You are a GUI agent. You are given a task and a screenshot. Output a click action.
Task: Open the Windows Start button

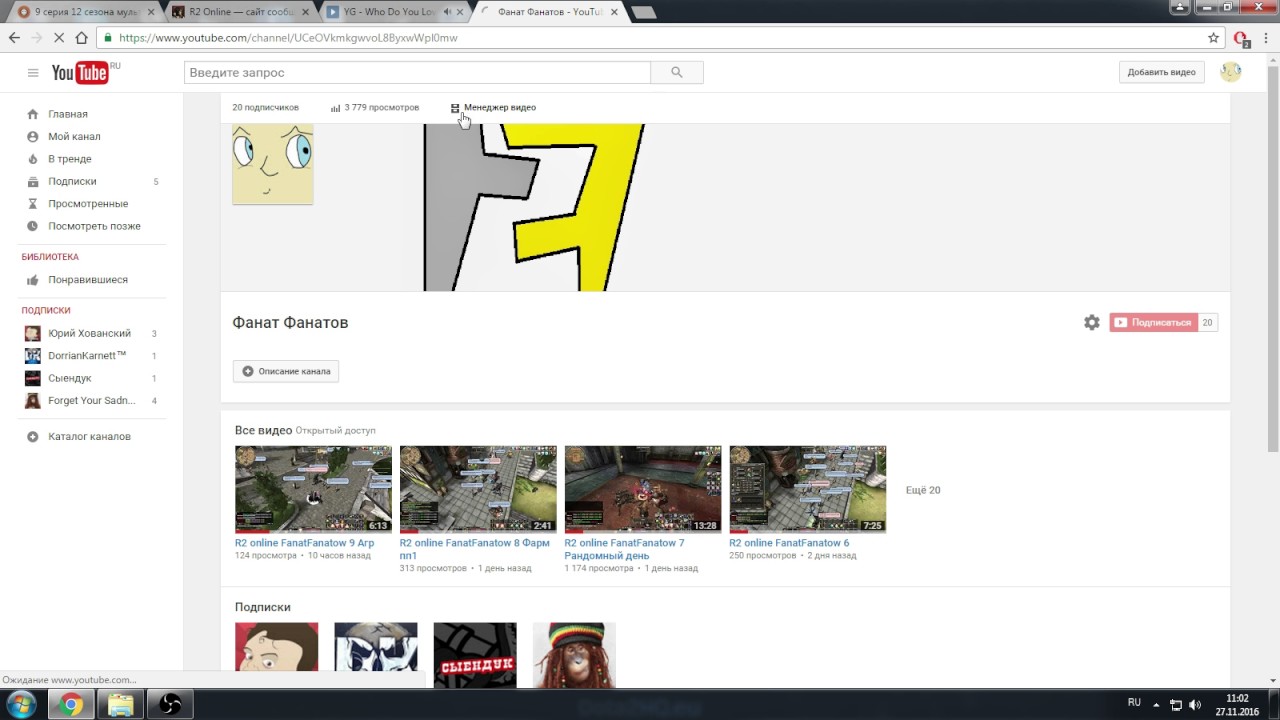pos(22,705)
